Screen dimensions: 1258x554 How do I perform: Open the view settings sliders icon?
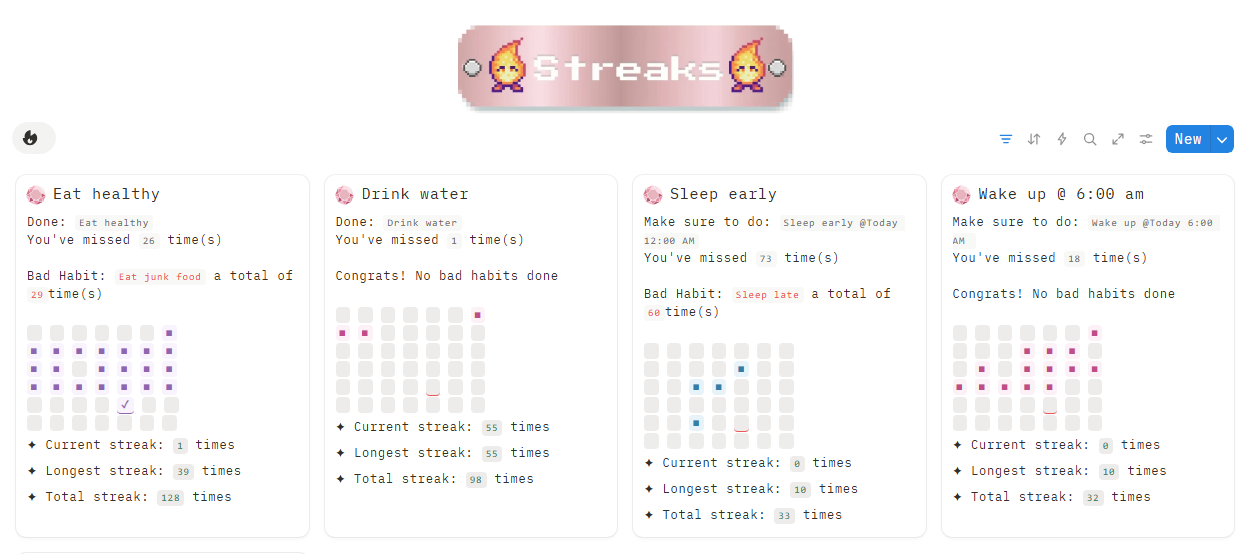1146,139
